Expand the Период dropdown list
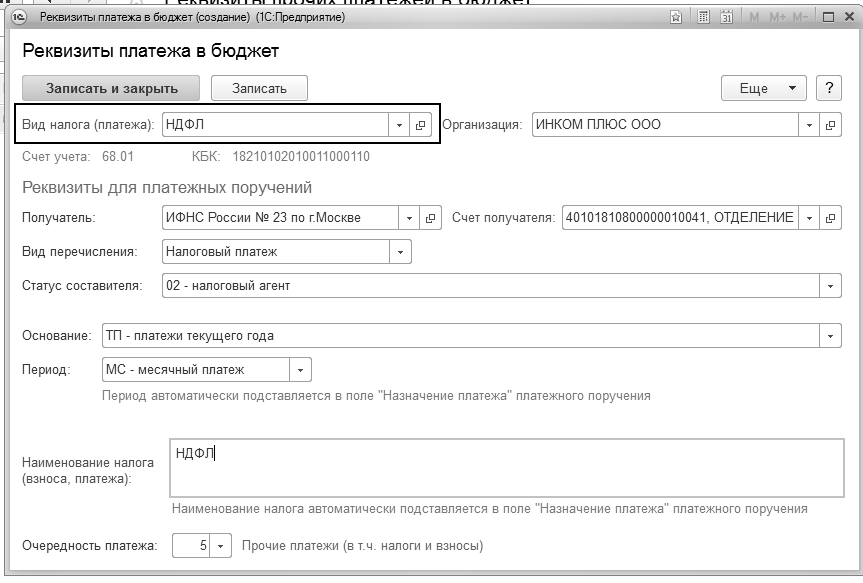 point(300,370)
